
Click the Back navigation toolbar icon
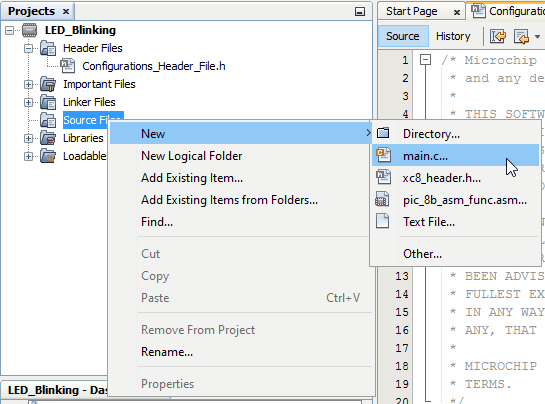[521, 36]
